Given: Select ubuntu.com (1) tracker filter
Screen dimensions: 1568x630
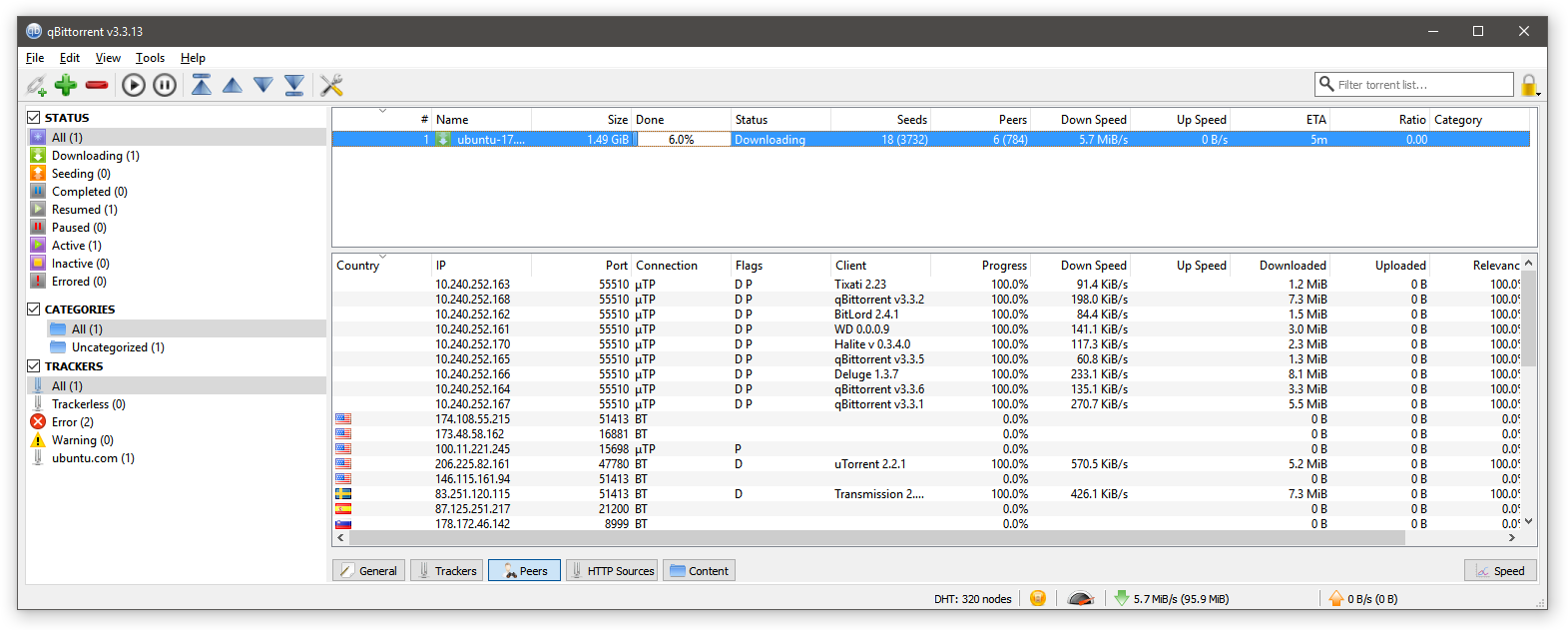Looking at the screenshot, I should point(177,457).
